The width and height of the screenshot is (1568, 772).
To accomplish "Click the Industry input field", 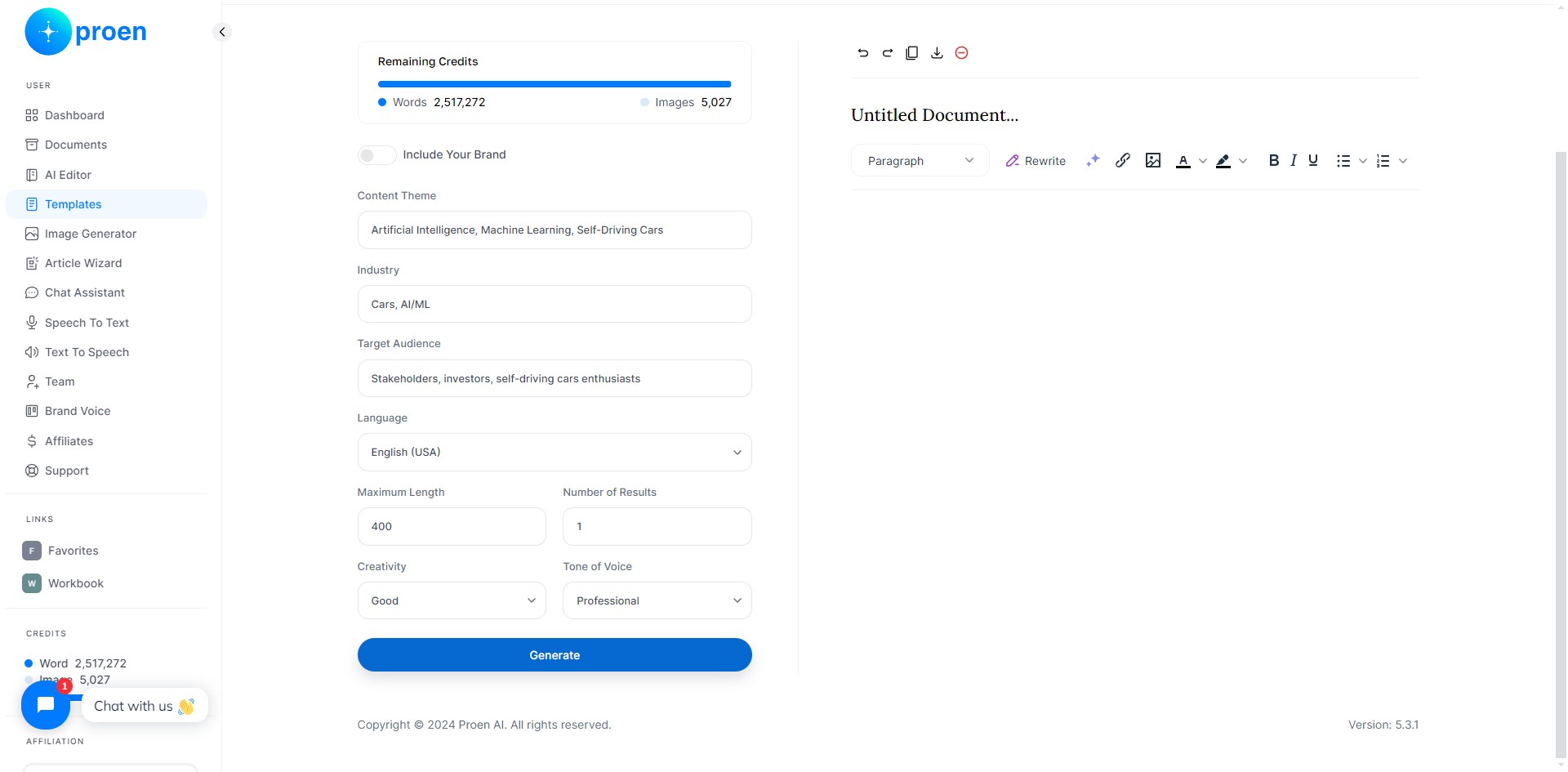I will pos(555,304).
